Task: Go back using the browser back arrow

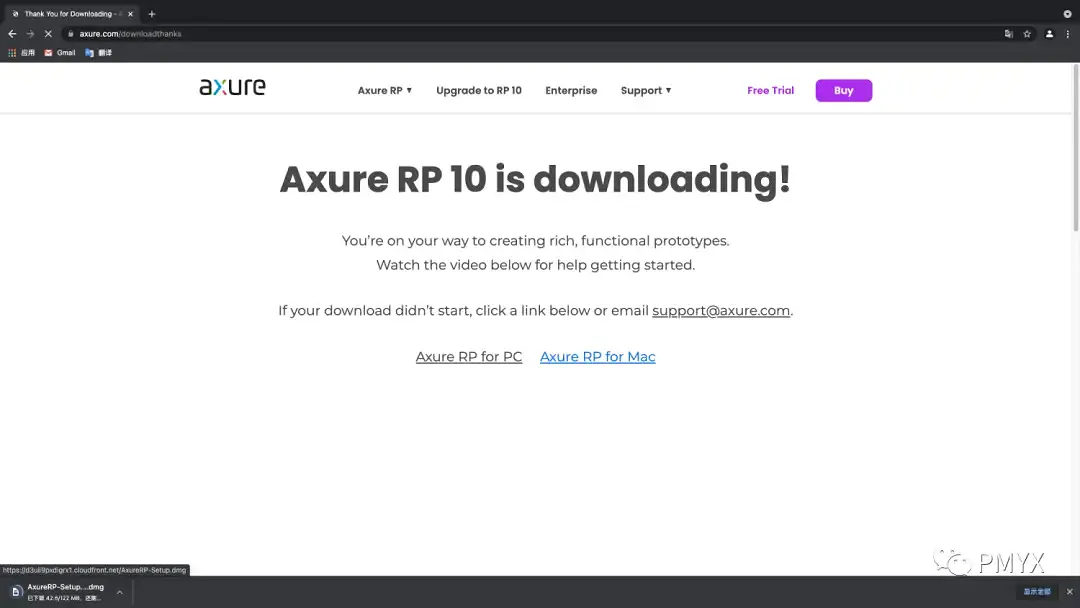Action: coord(11,33)
